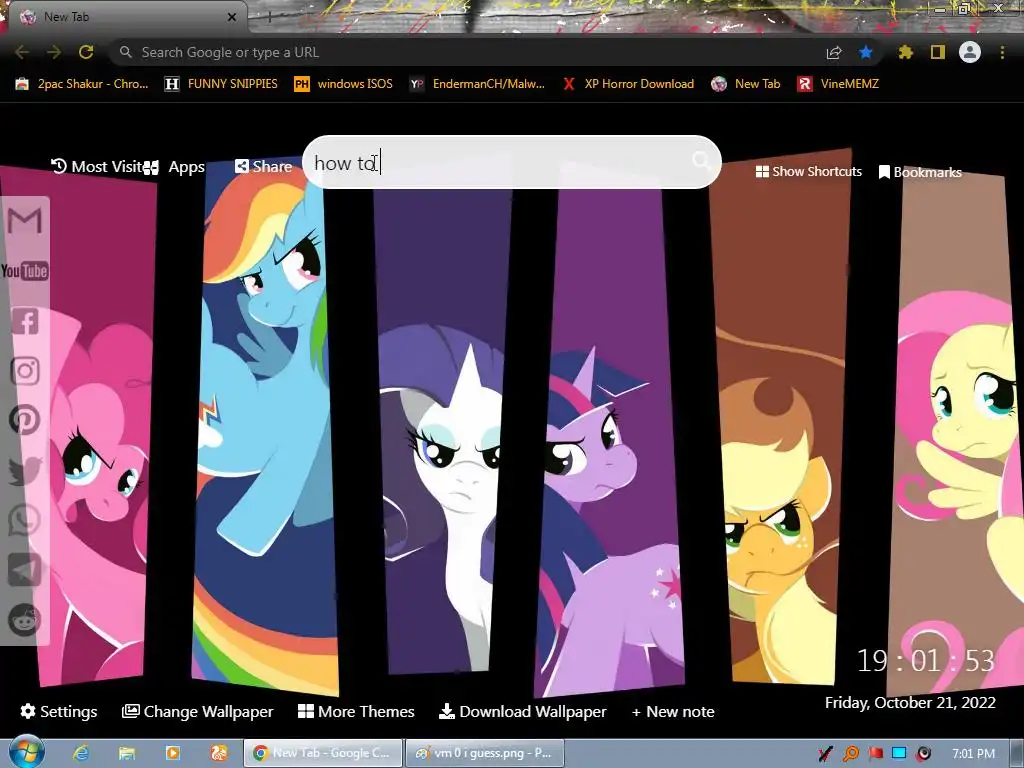The width and height of the screenshot is (1024, 768).
Task: Open Chrome's three-dot menu
Action: 1002,52
